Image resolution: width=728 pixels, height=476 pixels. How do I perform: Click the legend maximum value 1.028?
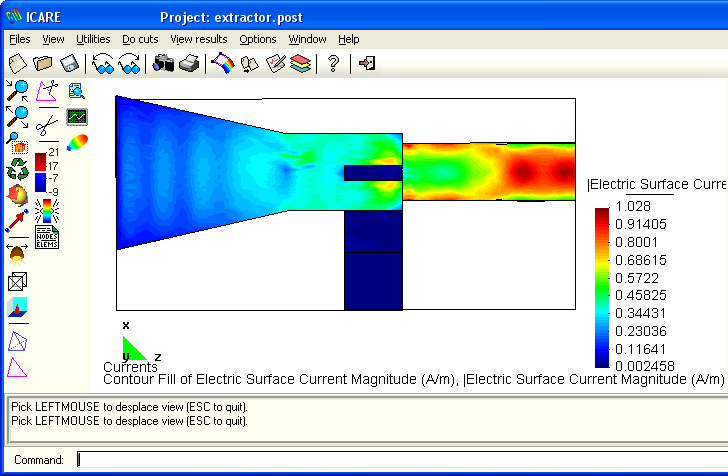click(x=633, y=206)
